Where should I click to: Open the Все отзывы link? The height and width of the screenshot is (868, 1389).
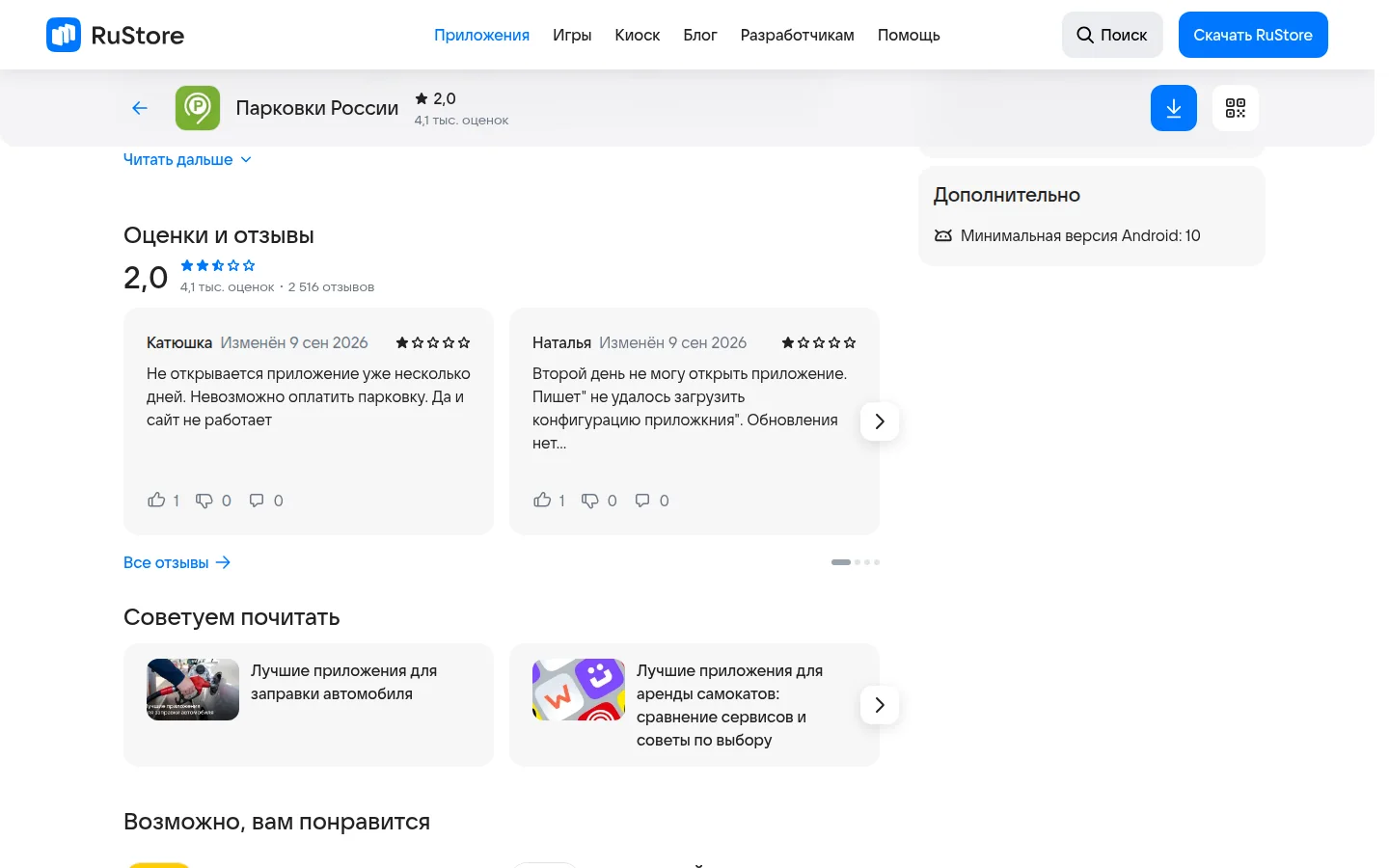[x=177, y=562]
